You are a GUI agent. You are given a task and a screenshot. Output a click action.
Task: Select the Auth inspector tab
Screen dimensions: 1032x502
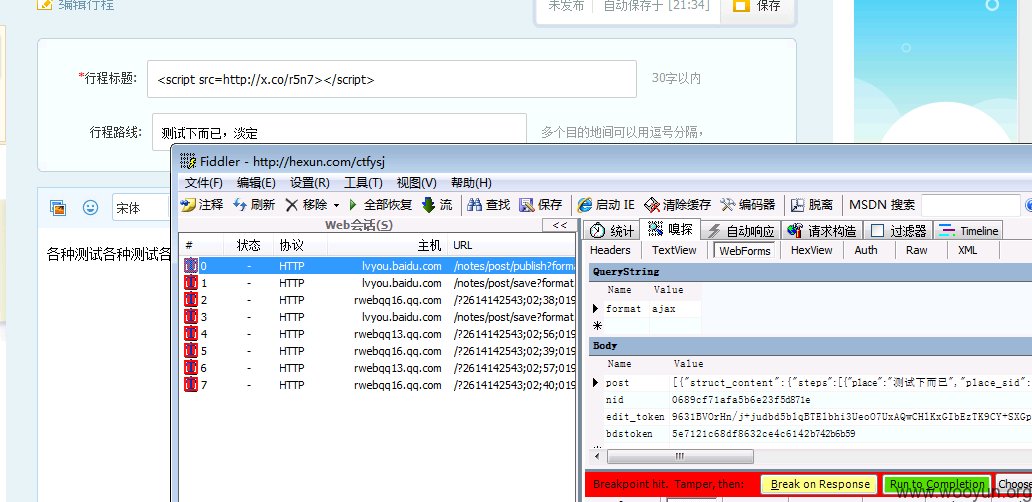pyautogui.click(x=865, y=250)
